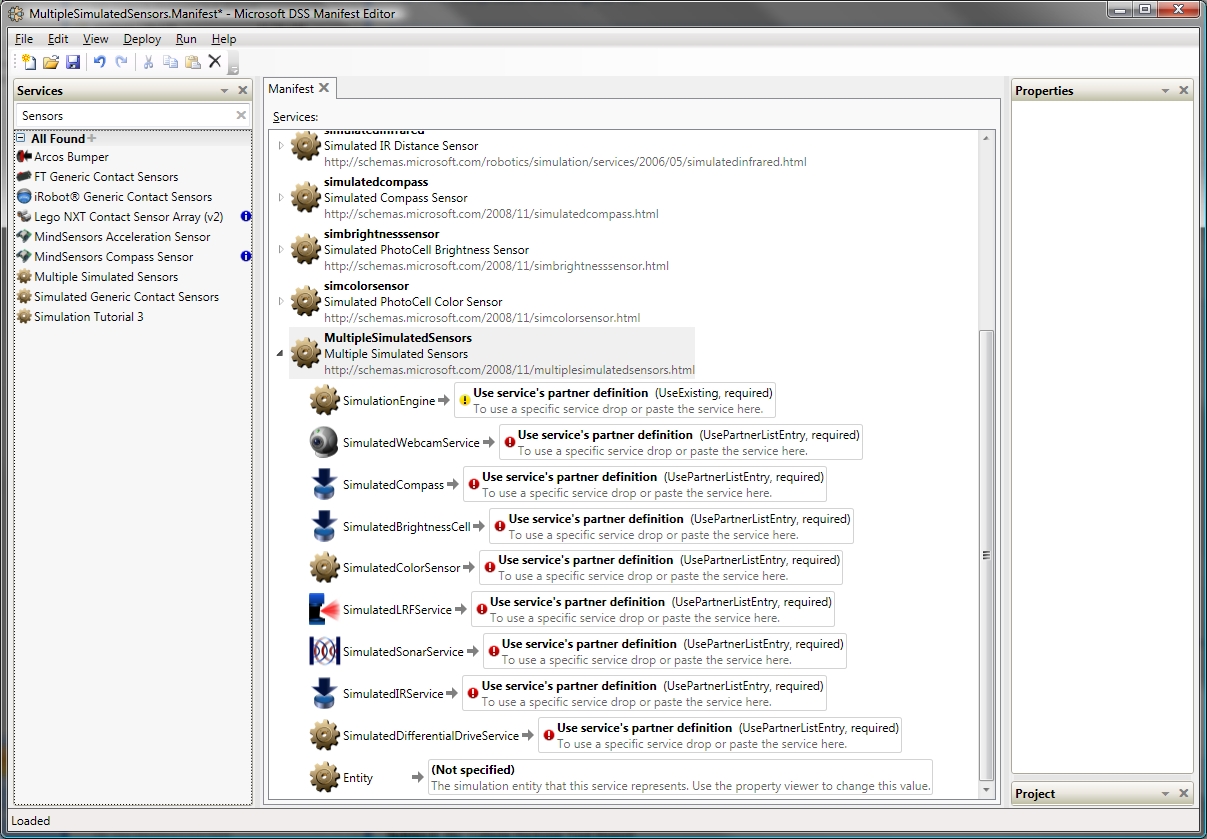Undo the last action in toolbar

[100, 62]
